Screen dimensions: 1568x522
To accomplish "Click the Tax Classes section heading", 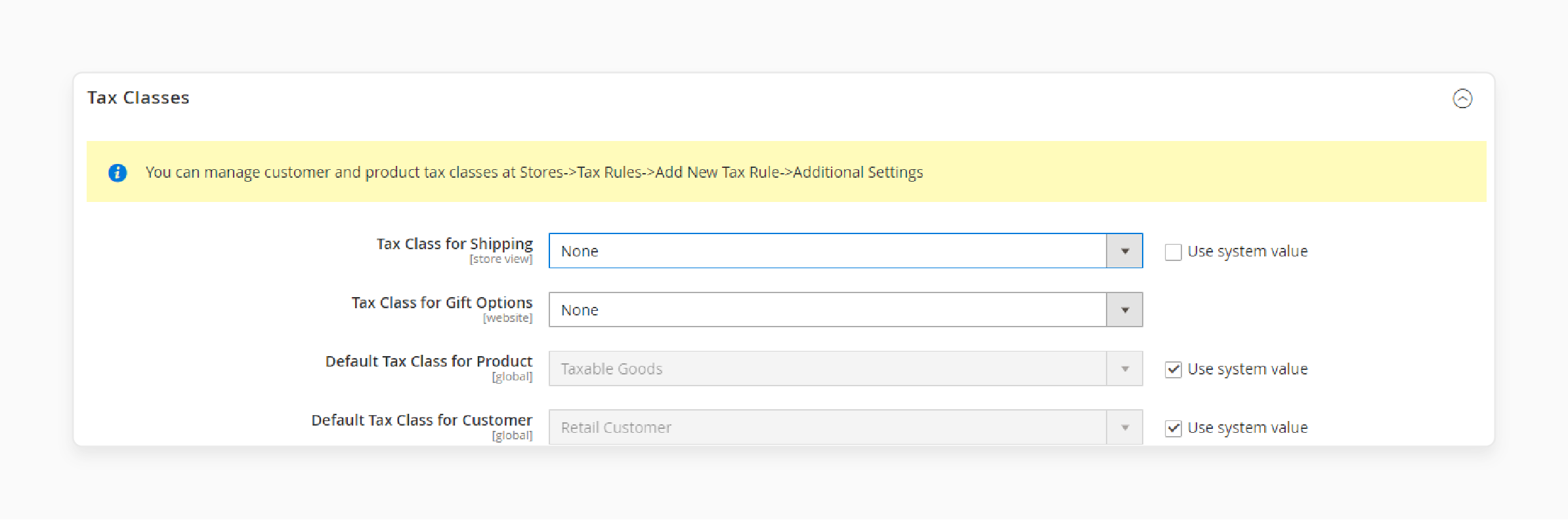I will pos(138,98).
